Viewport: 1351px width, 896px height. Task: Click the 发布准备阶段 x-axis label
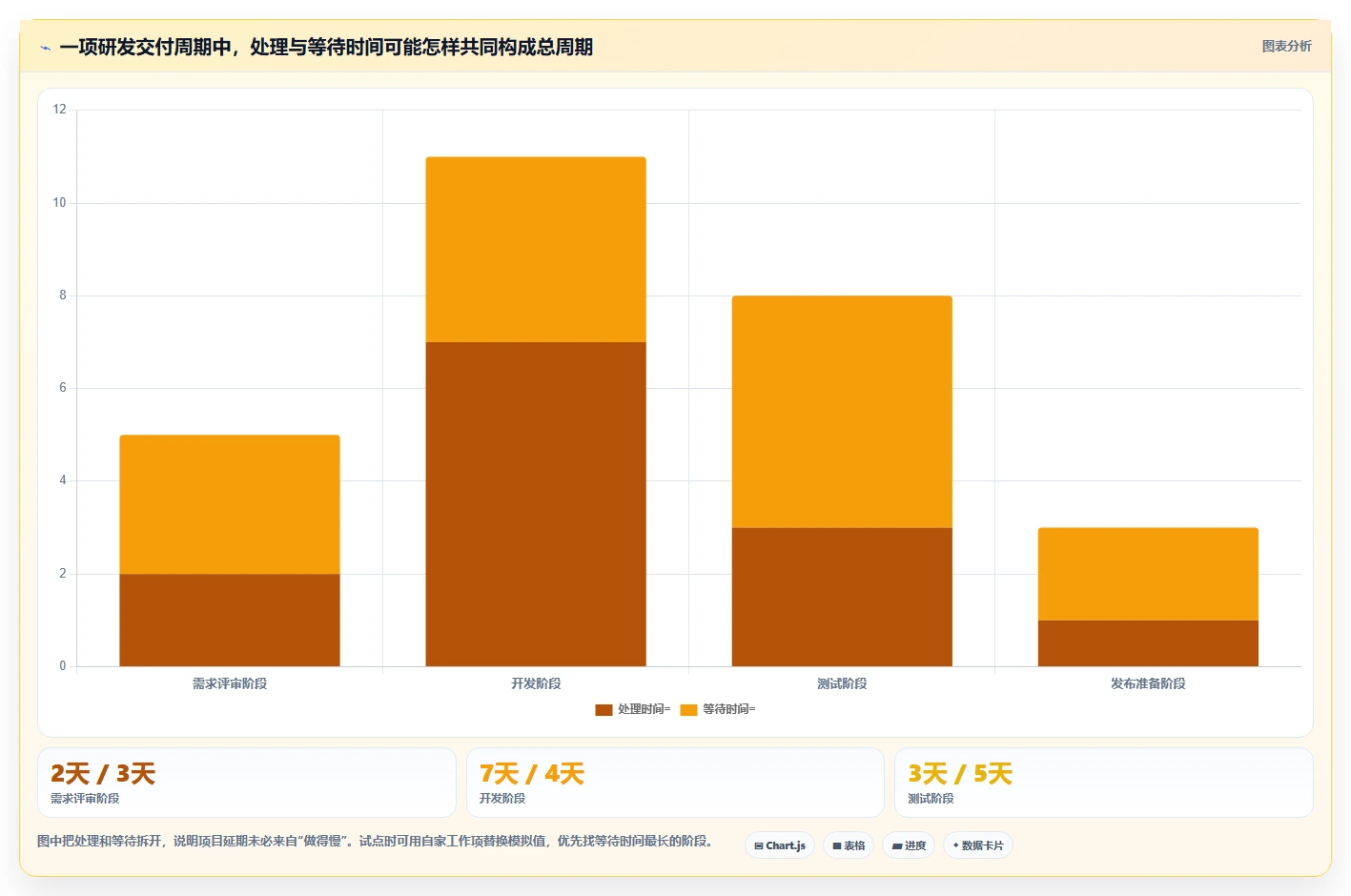(1148, 683)
